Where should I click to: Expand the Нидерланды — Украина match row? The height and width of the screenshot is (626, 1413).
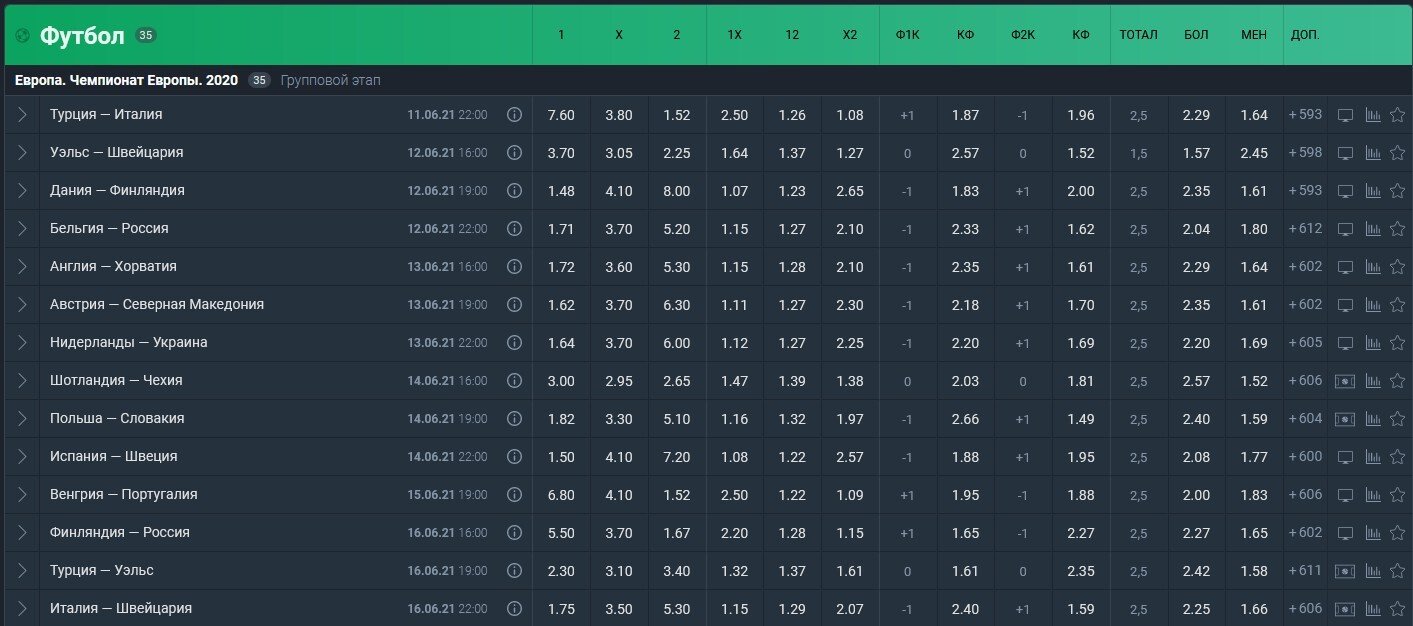pyautogui.click(x=22, y=343)
